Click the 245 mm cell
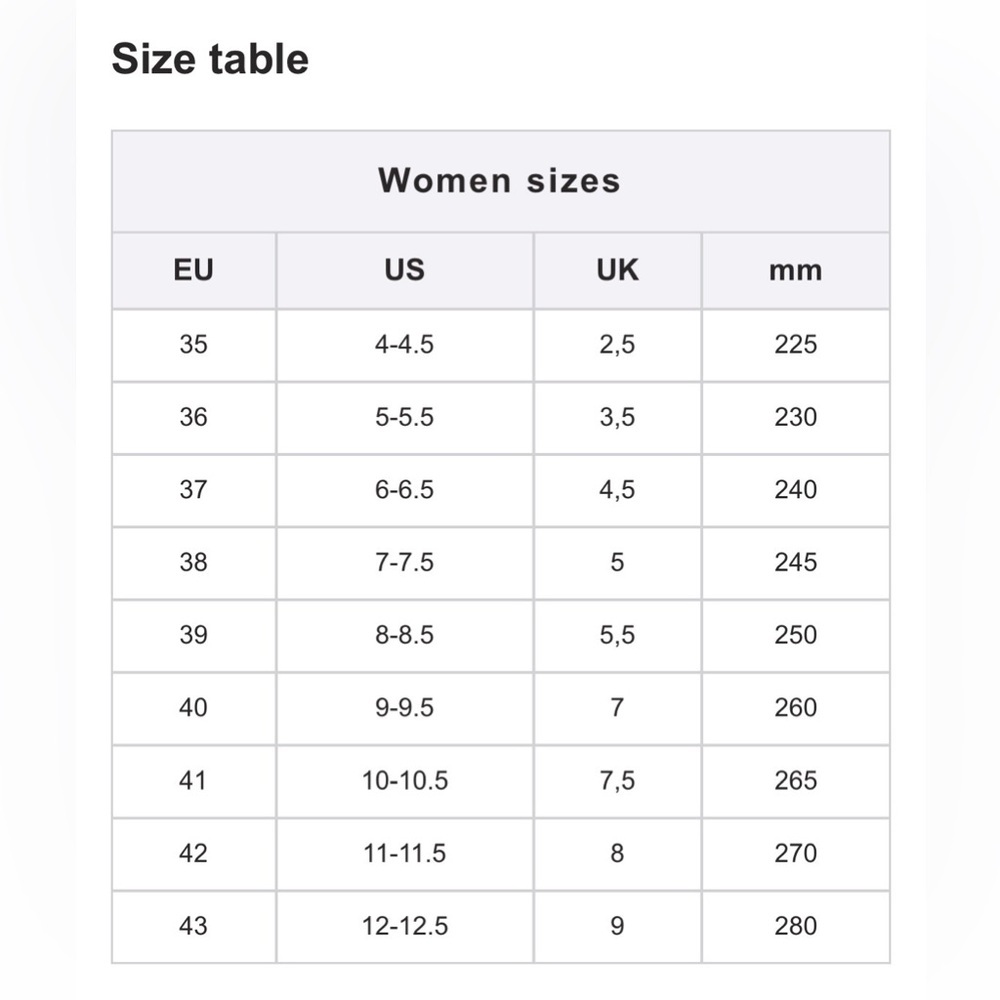The height and width of the screenshot is (1000, 1000). pos(796,563)
